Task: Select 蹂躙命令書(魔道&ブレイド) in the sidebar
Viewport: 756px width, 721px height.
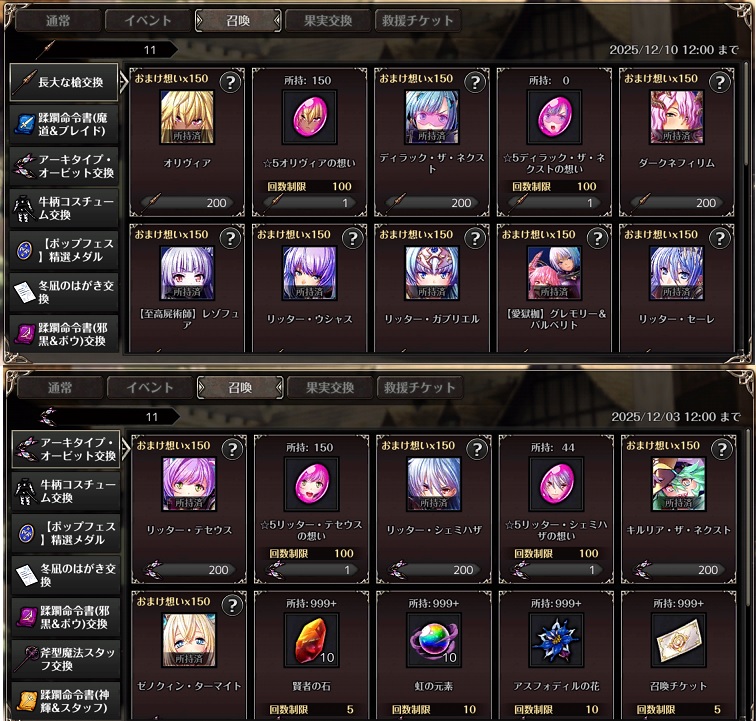Action: 64,124
